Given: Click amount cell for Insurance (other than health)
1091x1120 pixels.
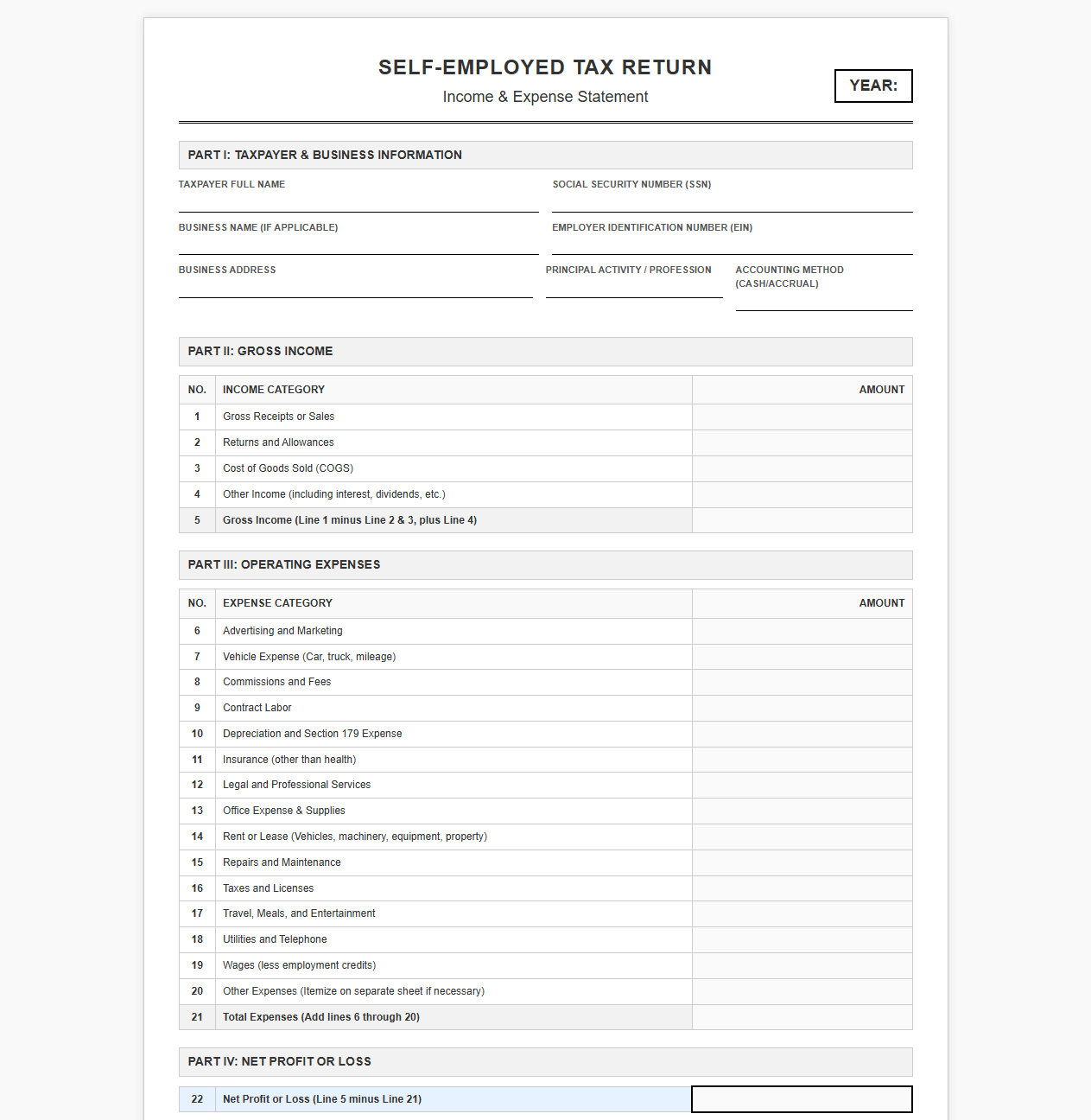Looking at the screenshot, I should pyautogui.click(x=802, y=760).
